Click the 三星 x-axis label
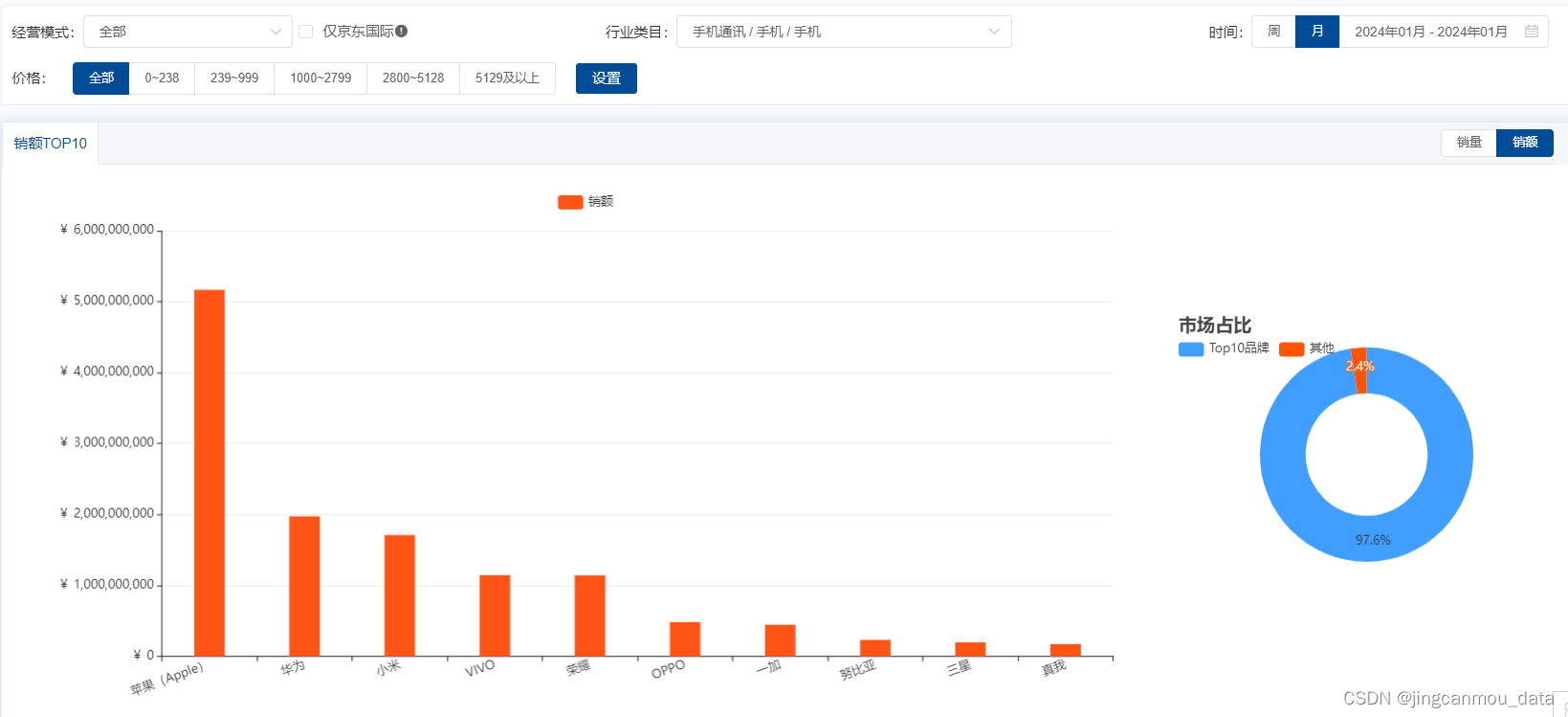 click(x=959, y=667)
